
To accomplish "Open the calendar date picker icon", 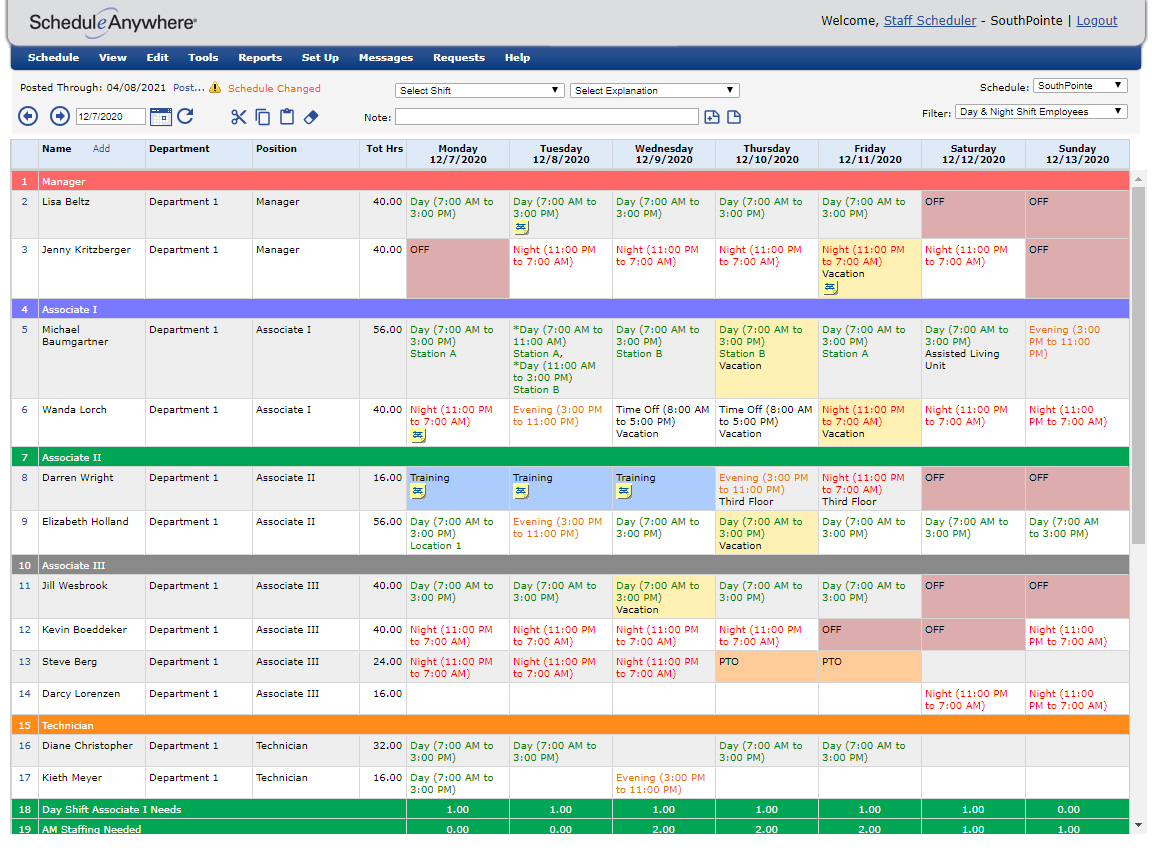I will point(160,116).
